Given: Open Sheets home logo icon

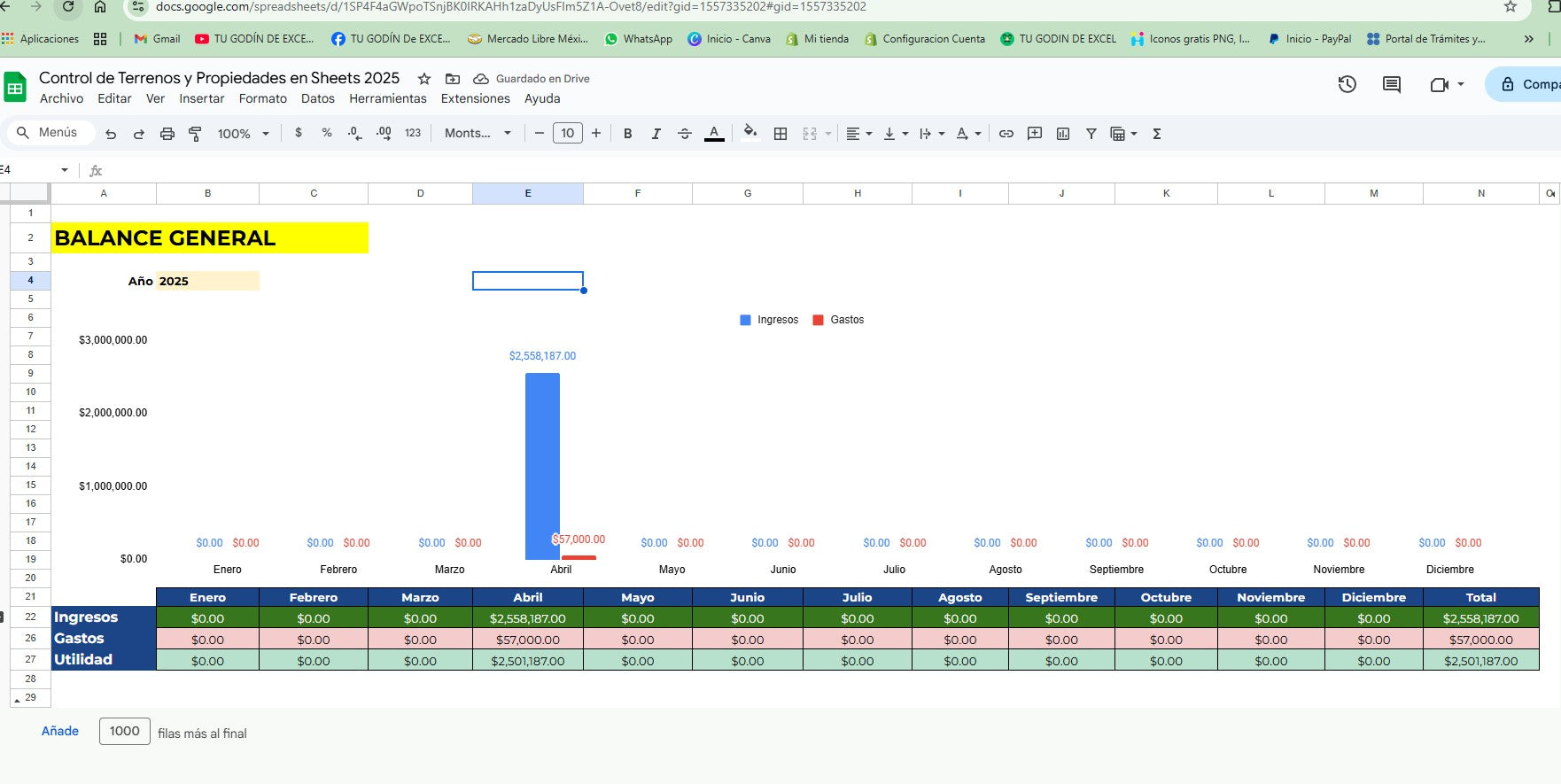Looking at the screenshot, I should pos(15,88).
